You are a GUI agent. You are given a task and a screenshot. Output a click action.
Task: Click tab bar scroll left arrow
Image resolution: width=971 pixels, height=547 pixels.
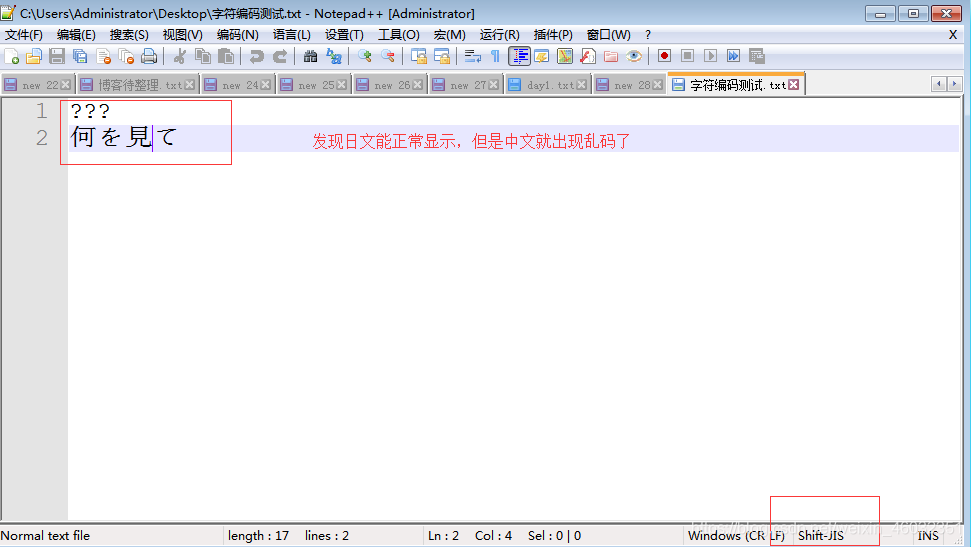(939, 84)
